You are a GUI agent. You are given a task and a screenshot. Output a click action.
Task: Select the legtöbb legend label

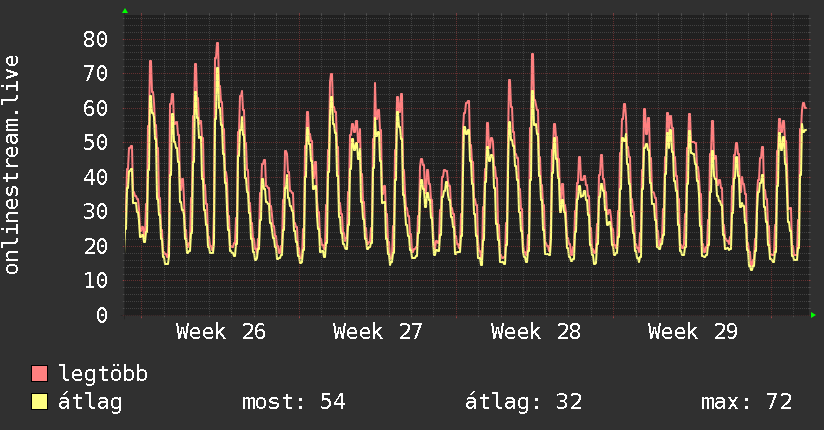point(103,373)
